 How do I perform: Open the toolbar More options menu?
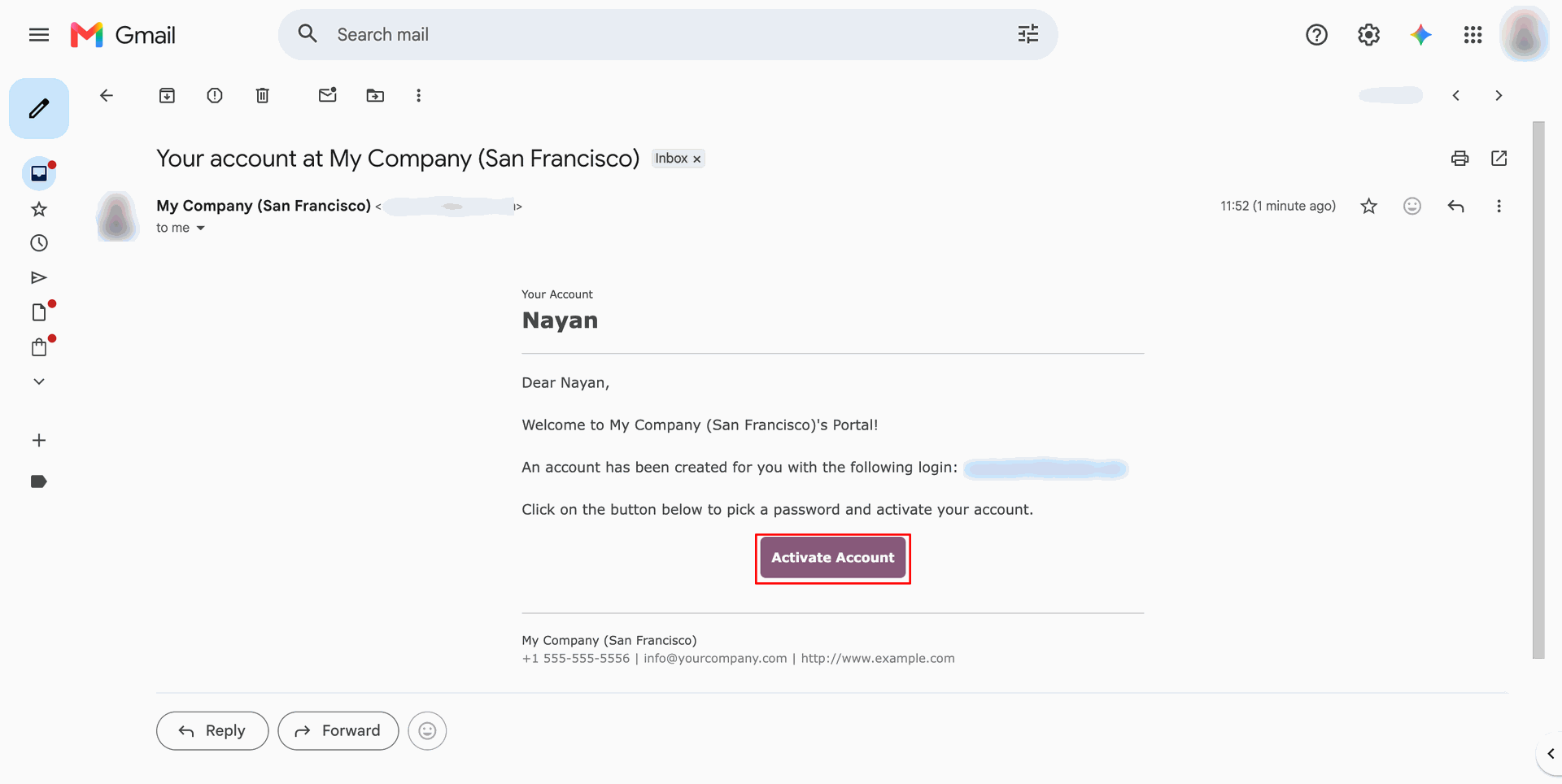(419, 96)
